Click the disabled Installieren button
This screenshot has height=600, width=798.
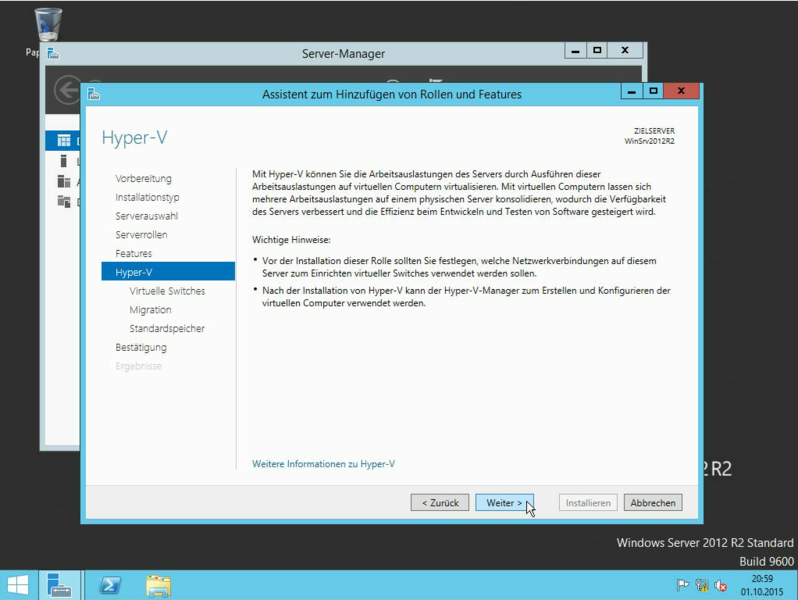pos(588,503)
